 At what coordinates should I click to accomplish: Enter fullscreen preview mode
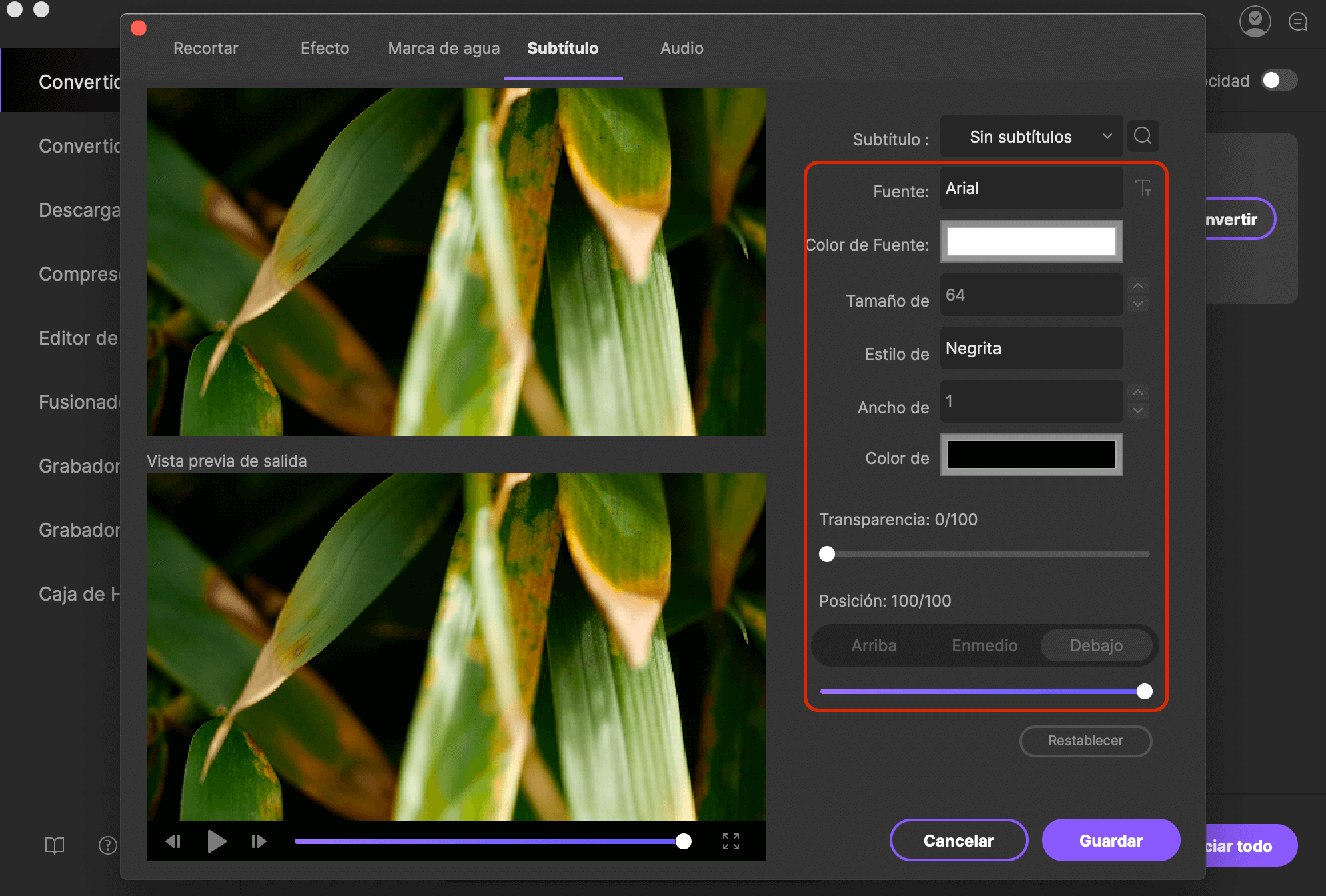(x=731, y=841)
